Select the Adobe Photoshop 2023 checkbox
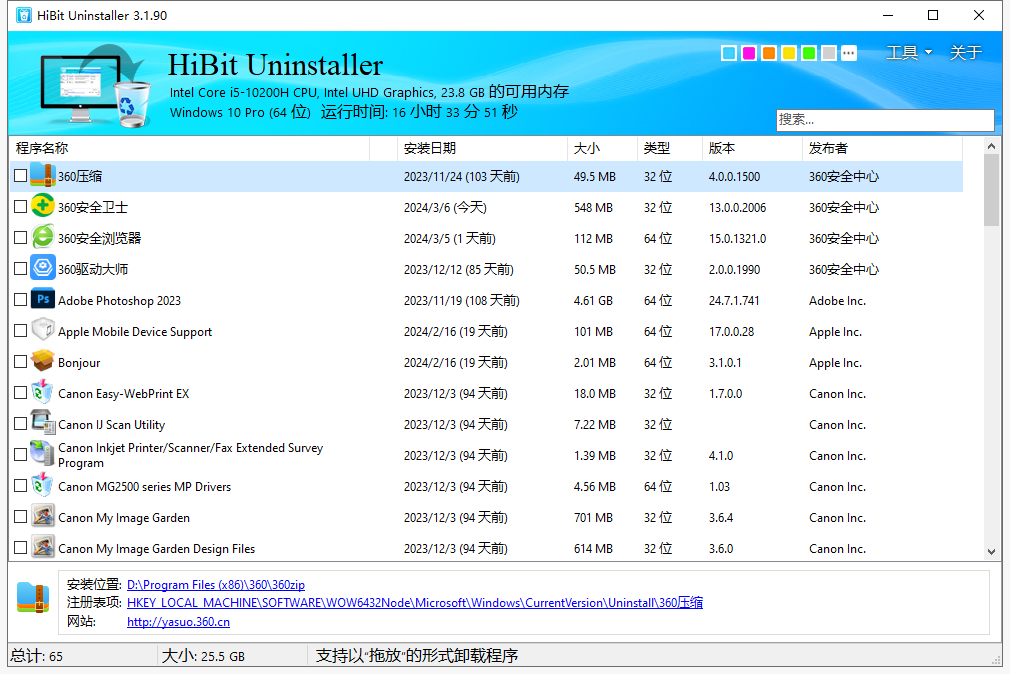 point(20,299)
